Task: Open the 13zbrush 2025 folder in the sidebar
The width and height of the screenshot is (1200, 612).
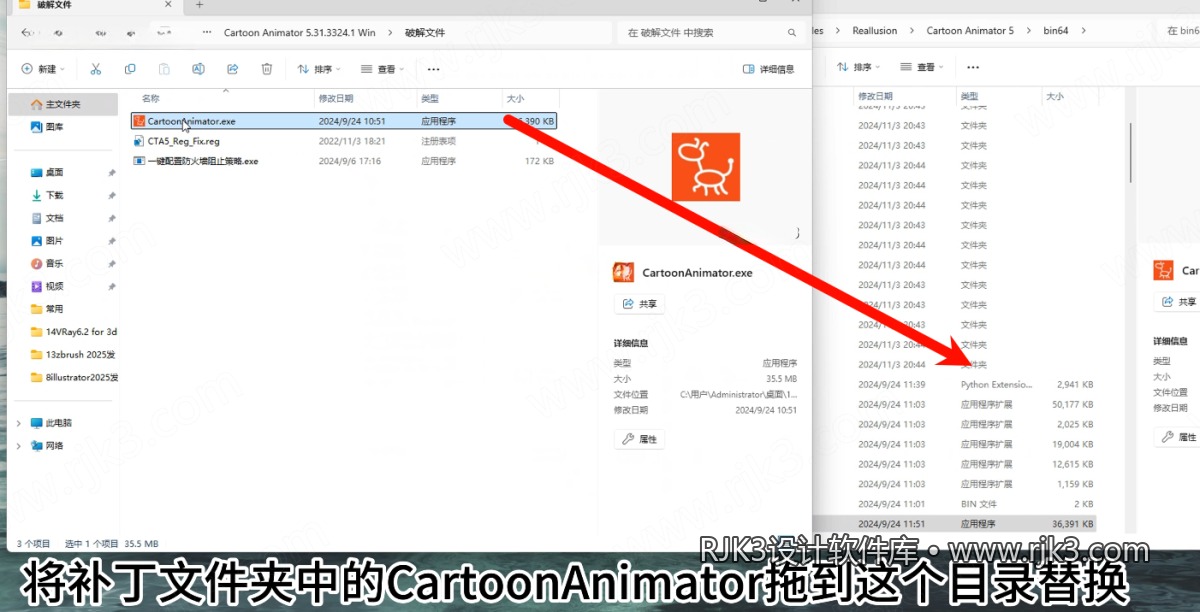Action: pos(73,354)
